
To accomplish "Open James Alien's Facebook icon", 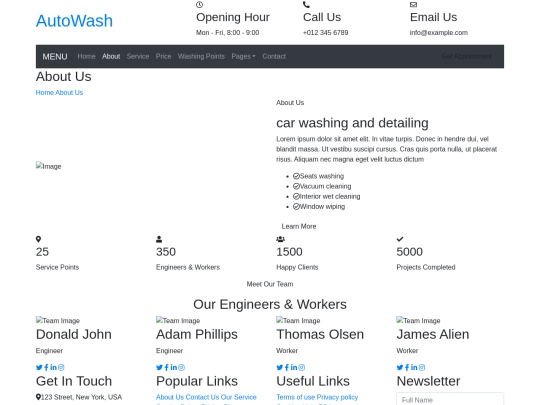I will pyautogui.click(x=407, y=367).
